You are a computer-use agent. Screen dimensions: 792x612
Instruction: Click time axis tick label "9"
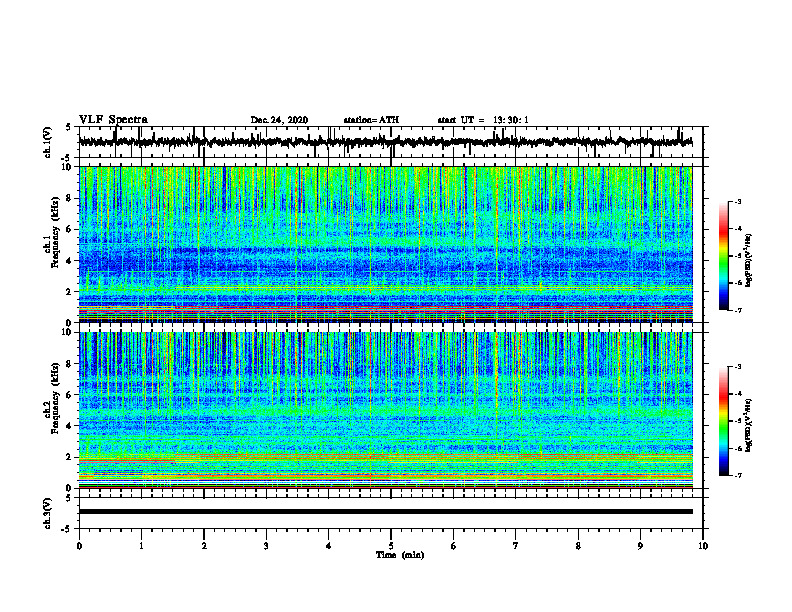(640, 546)
